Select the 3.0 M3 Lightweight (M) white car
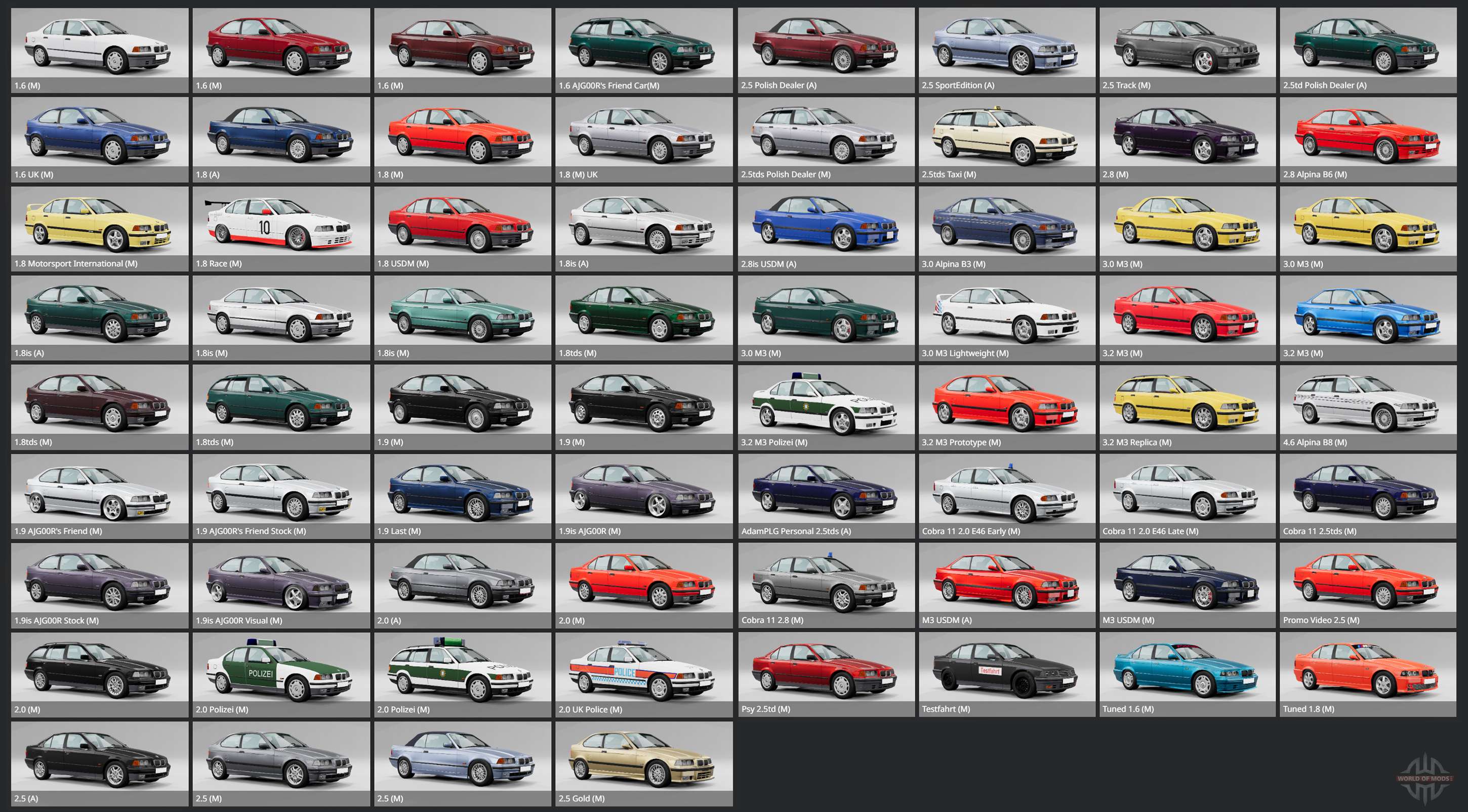Viewport: 1468px width, 812px height. 1007,318
